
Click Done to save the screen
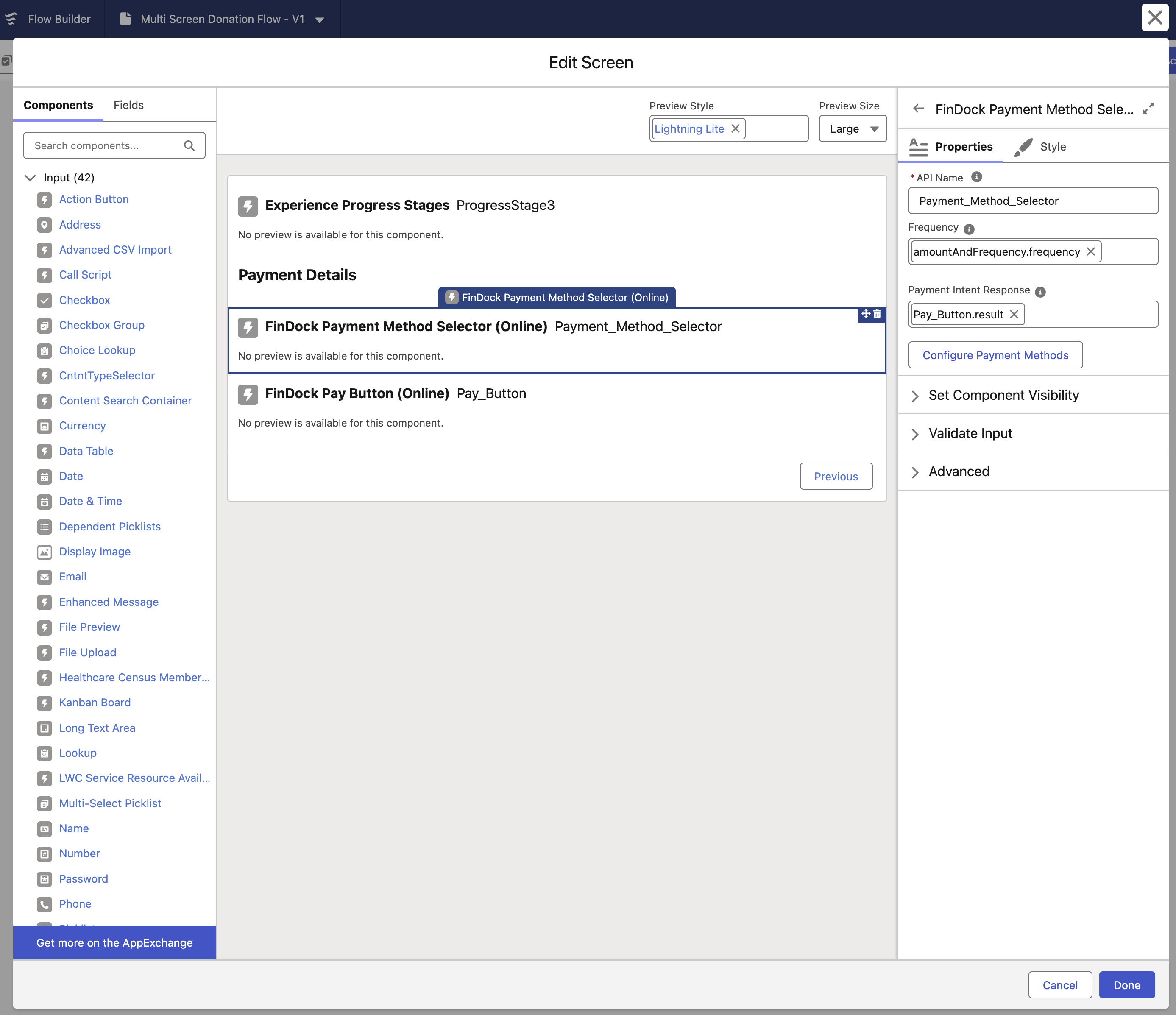[x=1127, y=985]
